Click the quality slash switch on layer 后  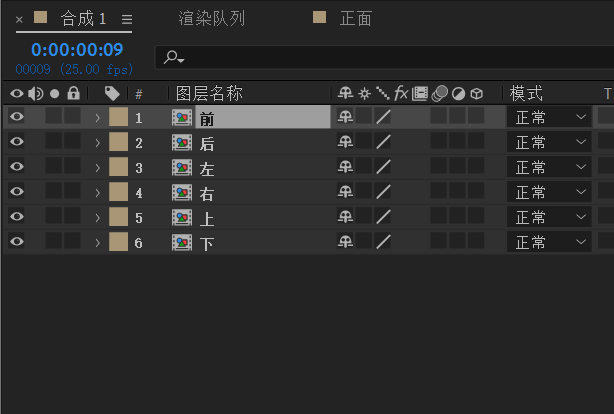click(x=383, y=142)
